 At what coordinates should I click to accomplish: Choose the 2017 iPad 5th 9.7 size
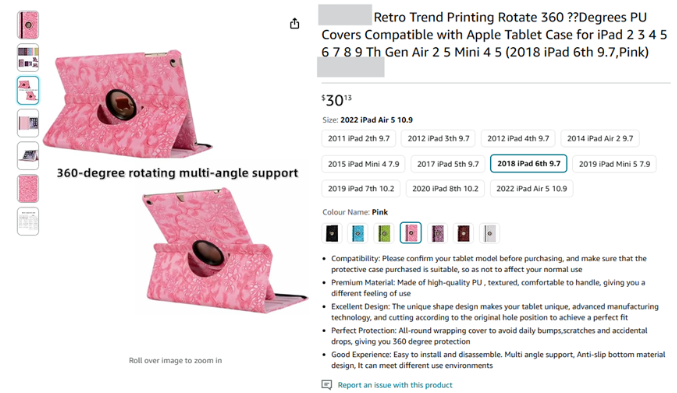click(448, 164)
